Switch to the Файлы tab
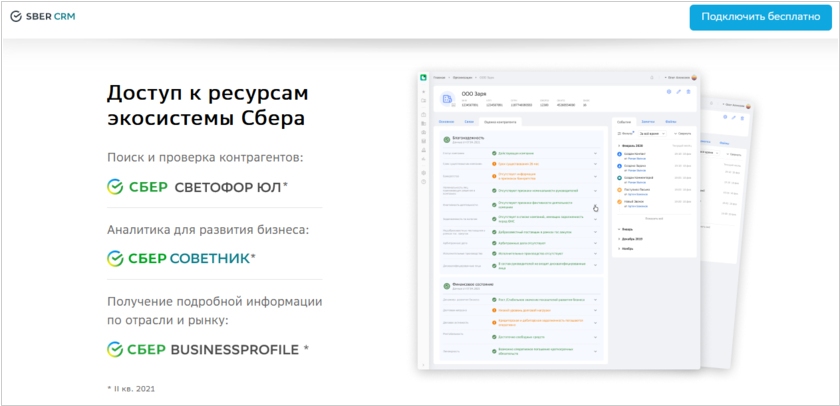This screenshot has height=406, width=840. click(x=670, y=122)
